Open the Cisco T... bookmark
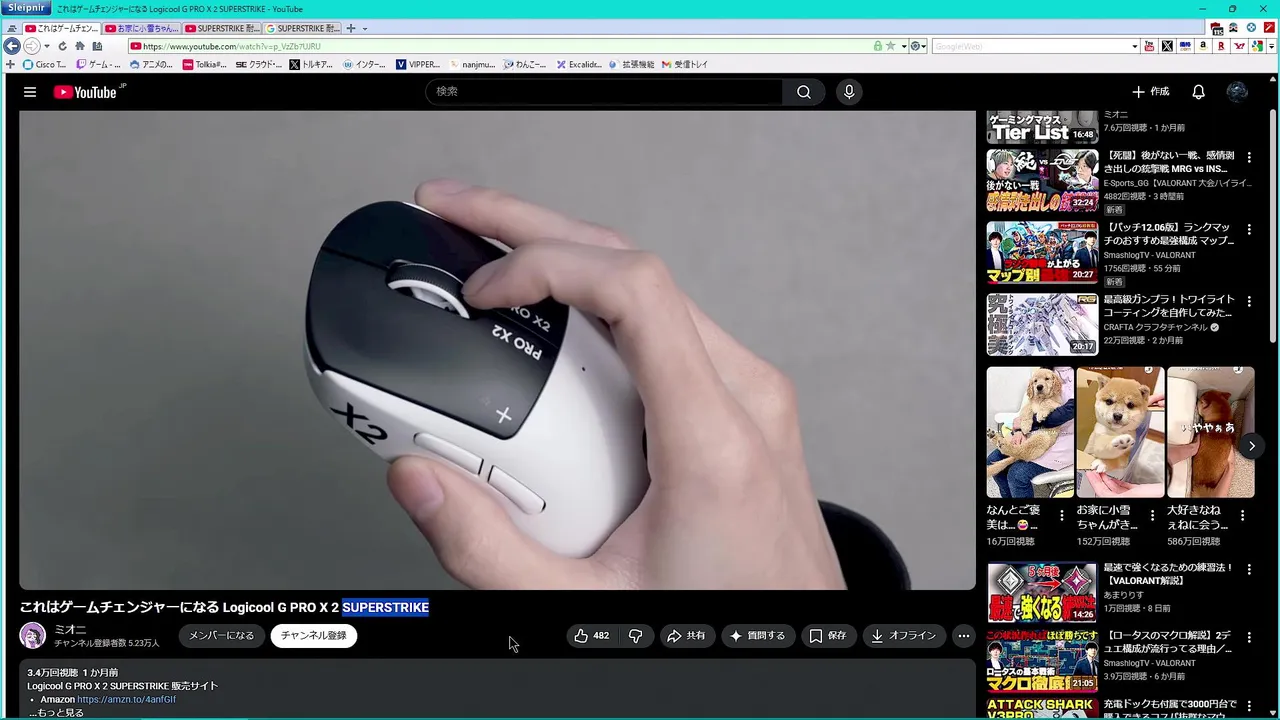The image size is (1280, 720). tap(44, 65)
